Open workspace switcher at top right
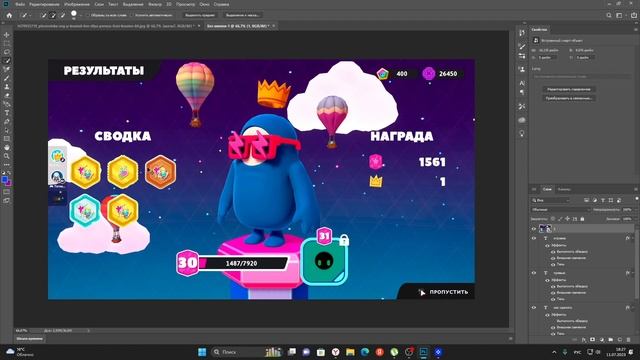 (x=620, y=15)
